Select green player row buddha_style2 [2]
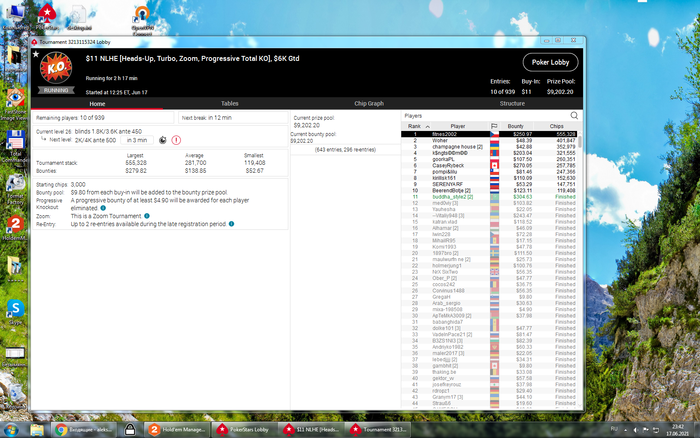 (489, 196)
